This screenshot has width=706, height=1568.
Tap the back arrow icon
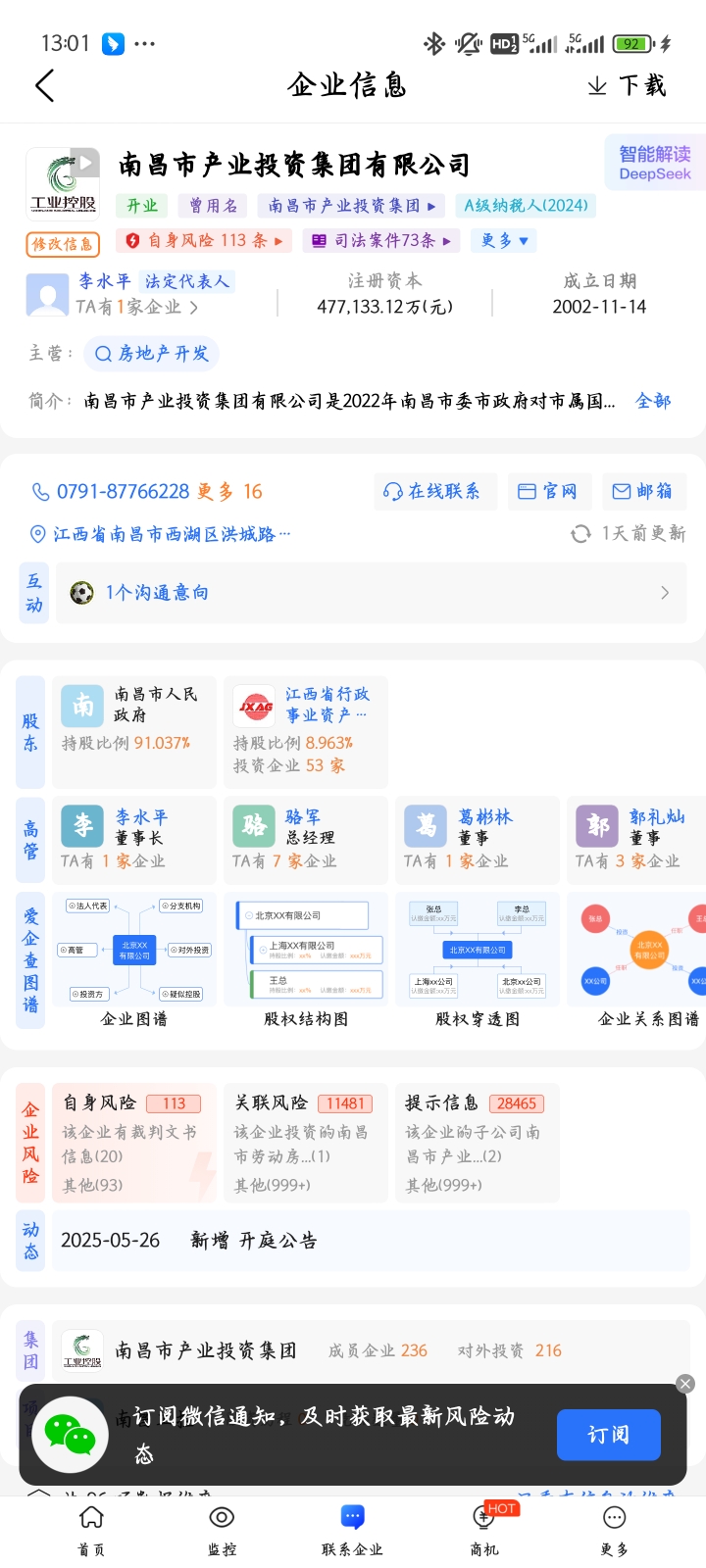(x=44, y=86)
